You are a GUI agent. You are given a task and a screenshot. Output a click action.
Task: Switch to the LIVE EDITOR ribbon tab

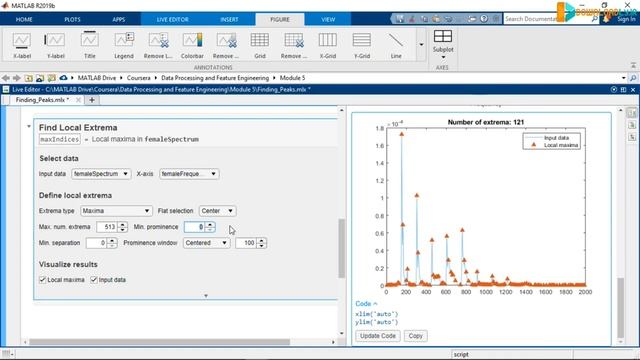point(173,19)
